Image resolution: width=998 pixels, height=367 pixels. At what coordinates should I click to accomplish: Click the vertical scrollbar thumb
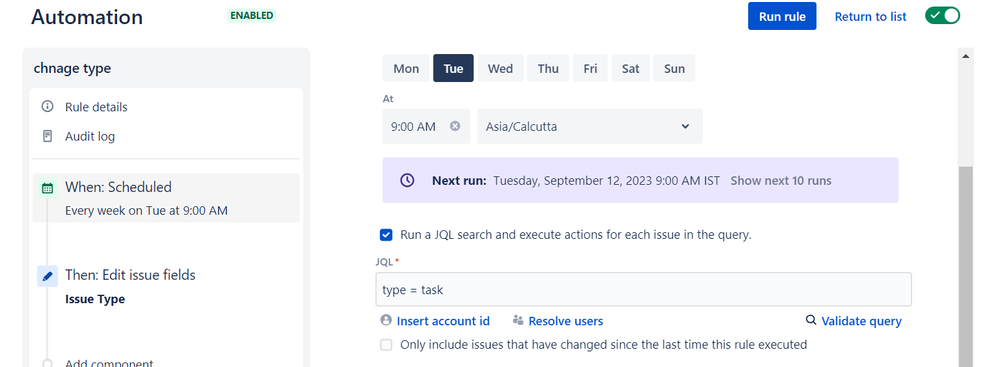(966, 267)
